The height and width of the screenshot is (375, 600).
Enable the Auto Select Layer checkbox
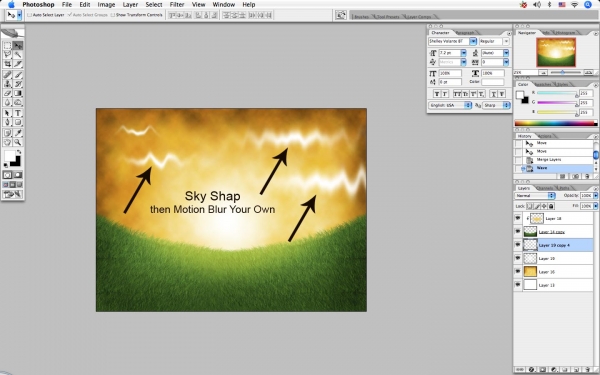click(x=29, y=15)
